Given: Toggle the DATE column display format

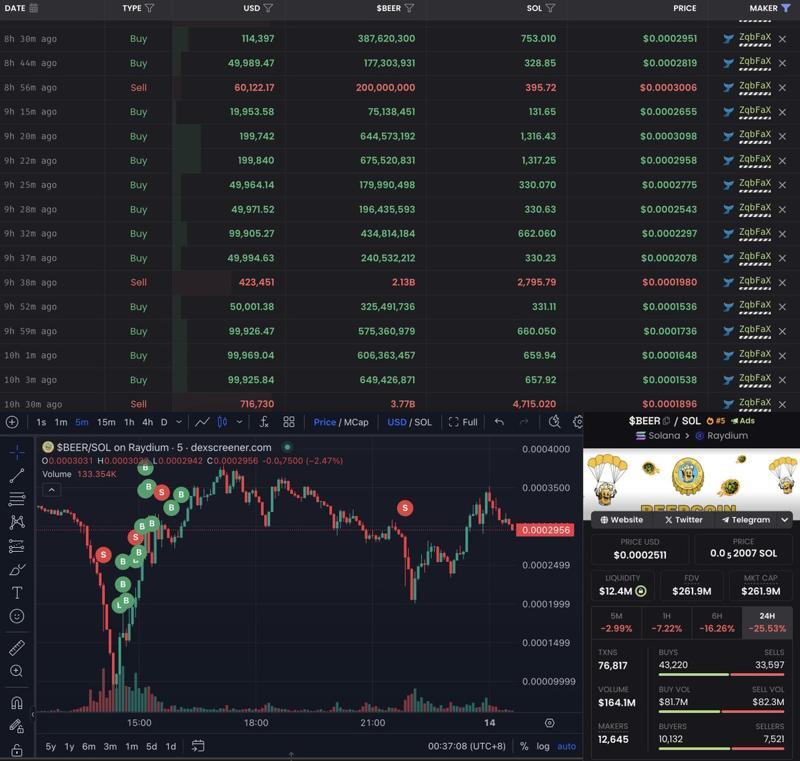Looking at the screenshot, I should [34, 8].
